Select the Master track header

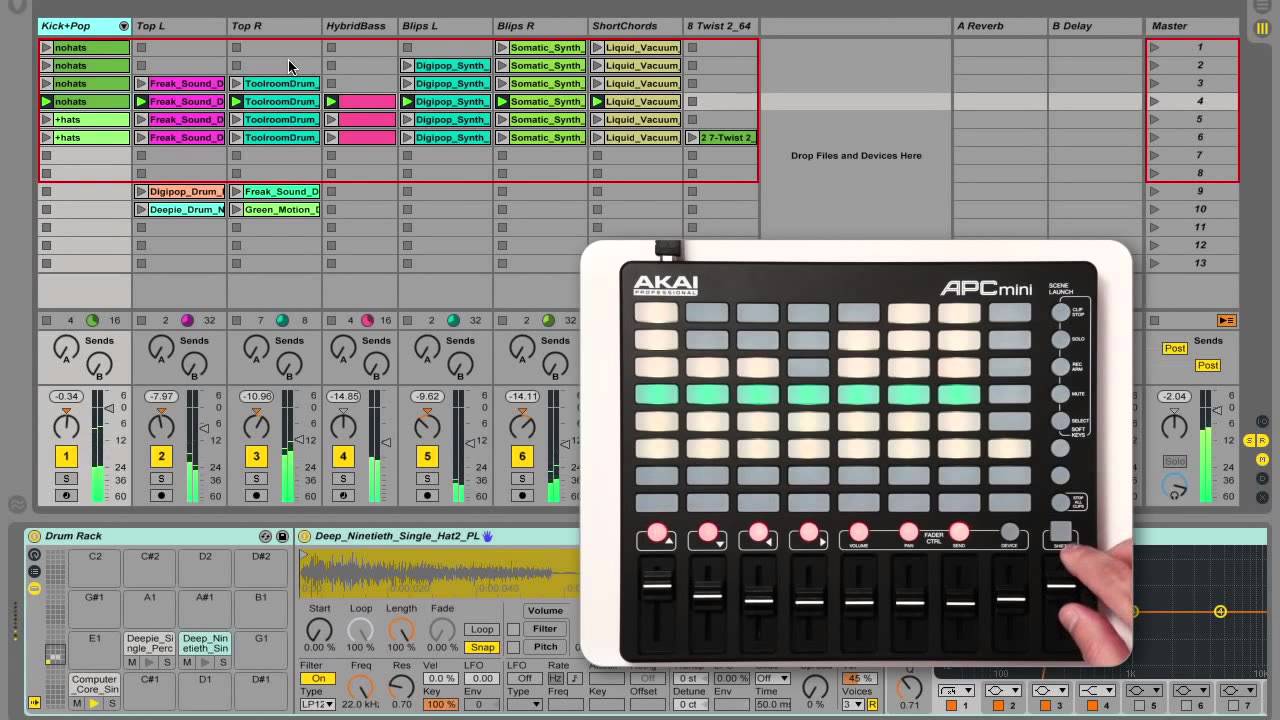pos(1192,26)
